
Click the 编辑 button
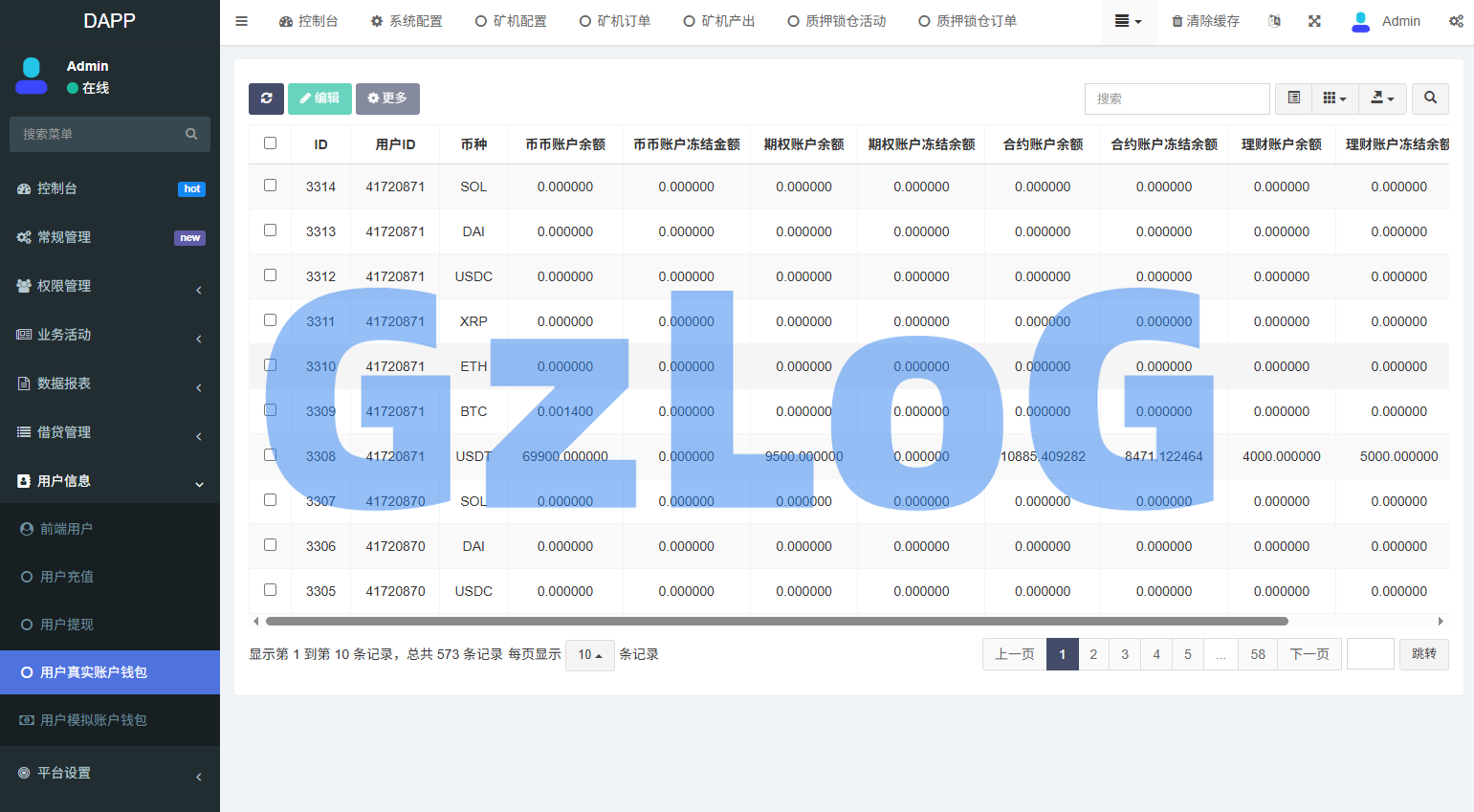pos(319,99)
